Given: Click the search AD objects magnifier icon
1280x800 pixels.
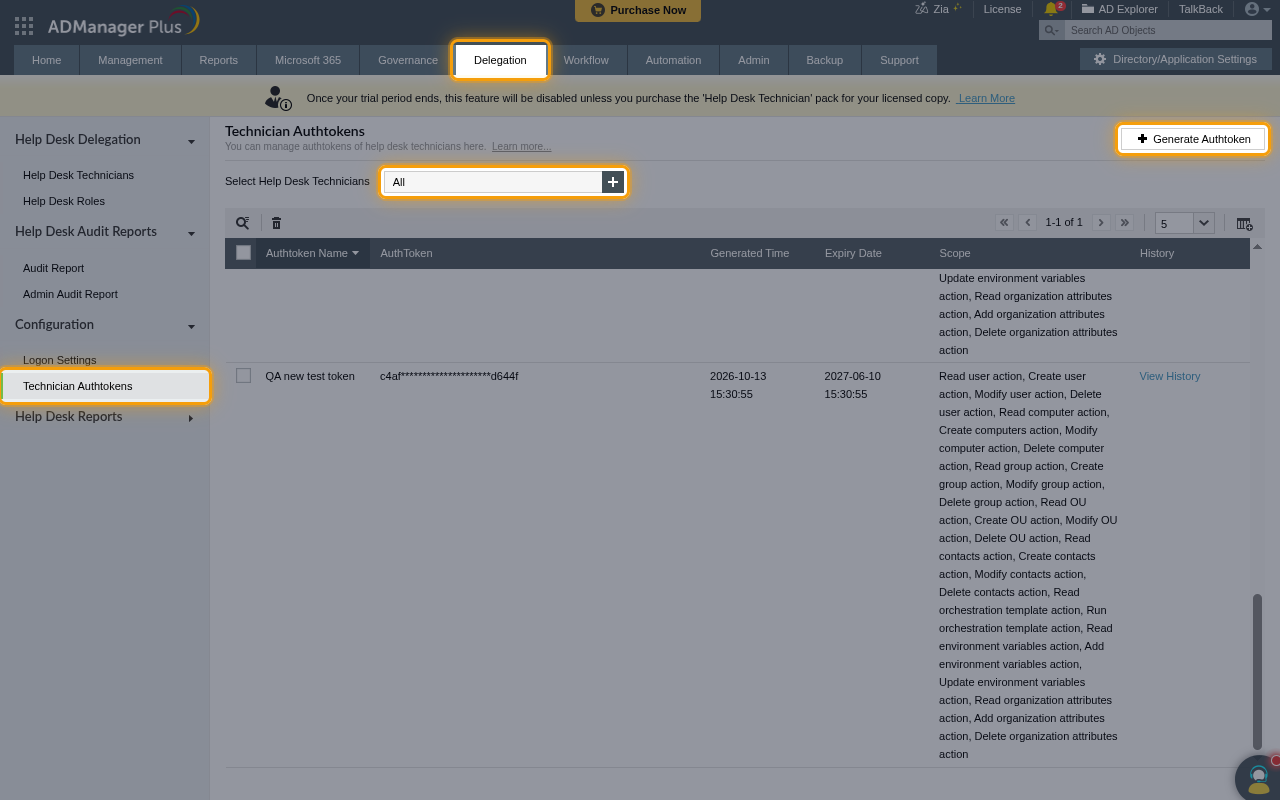Looking at the screenshot, I should pyautogui.click(x=1051, y=31).
